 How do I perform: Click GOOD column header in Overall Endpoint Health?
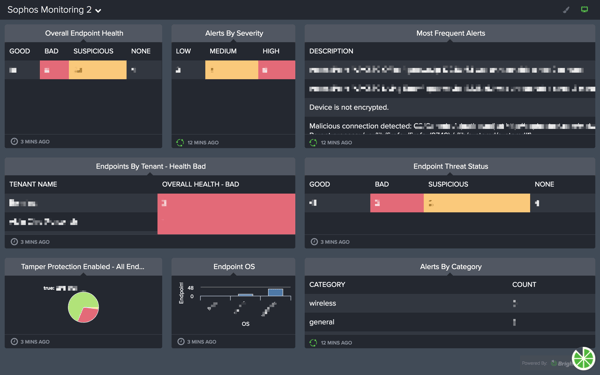(x=20, y=51)
